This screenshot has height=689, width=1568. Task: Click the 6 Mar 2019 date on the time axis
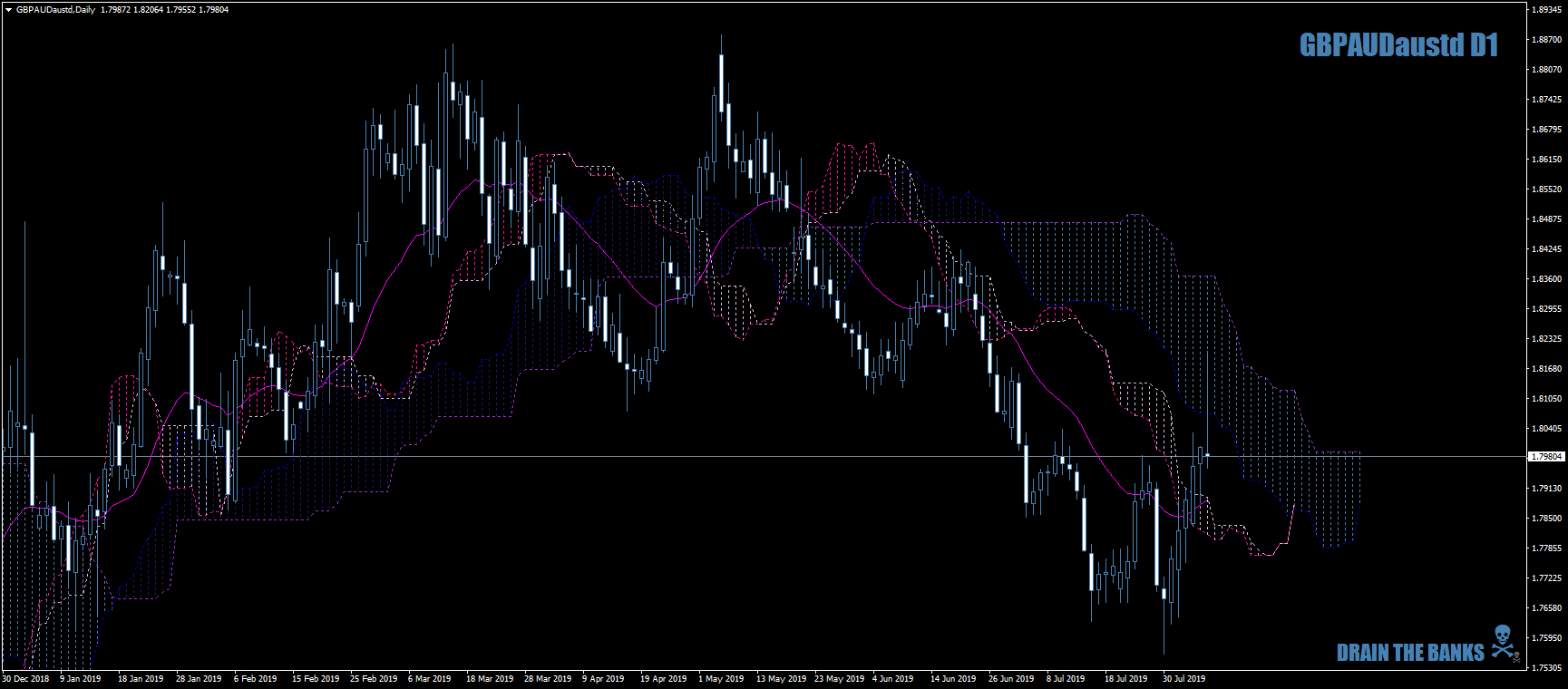430,679
